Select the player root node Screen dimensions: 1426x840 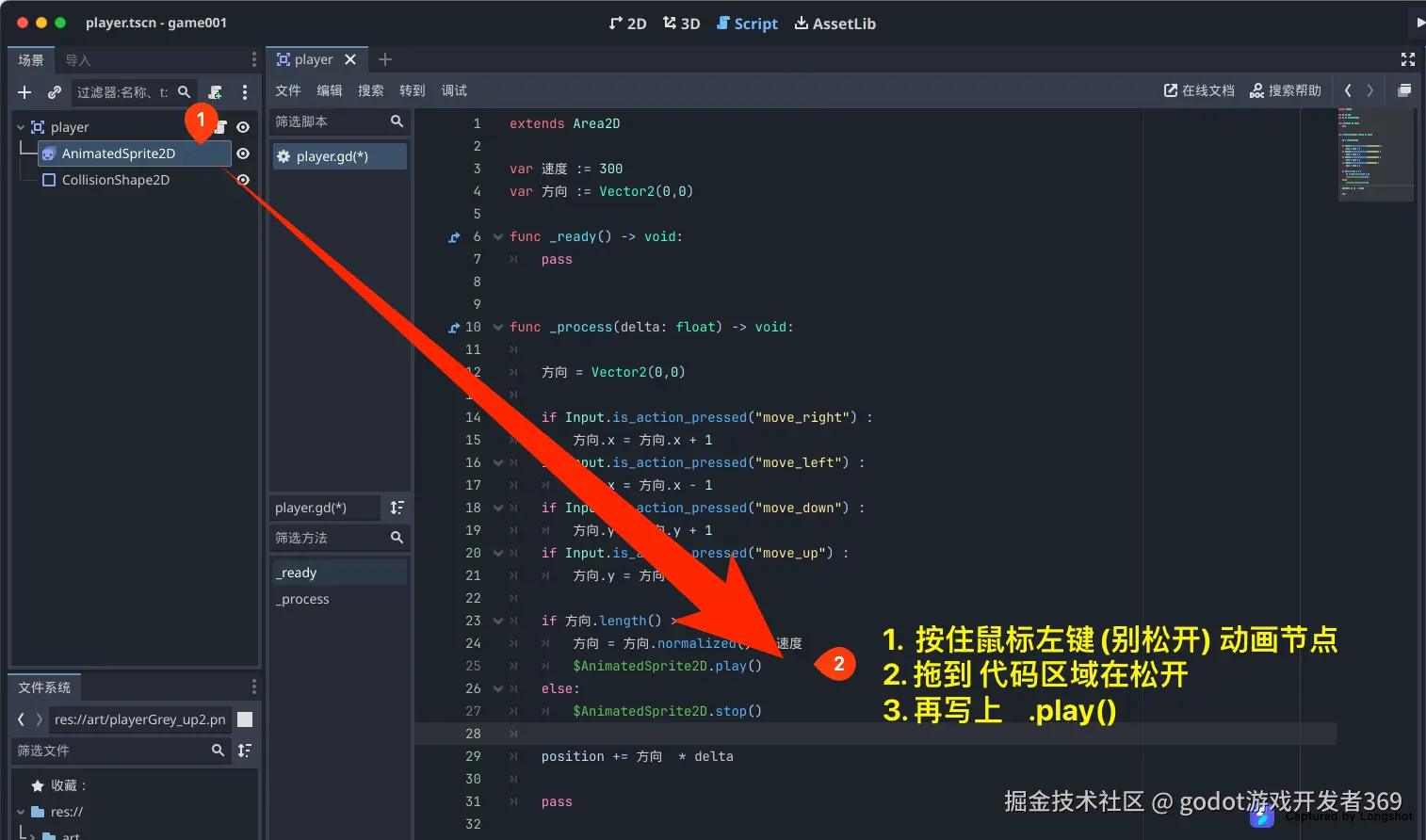pyautogui.click(x=70, y=127)
